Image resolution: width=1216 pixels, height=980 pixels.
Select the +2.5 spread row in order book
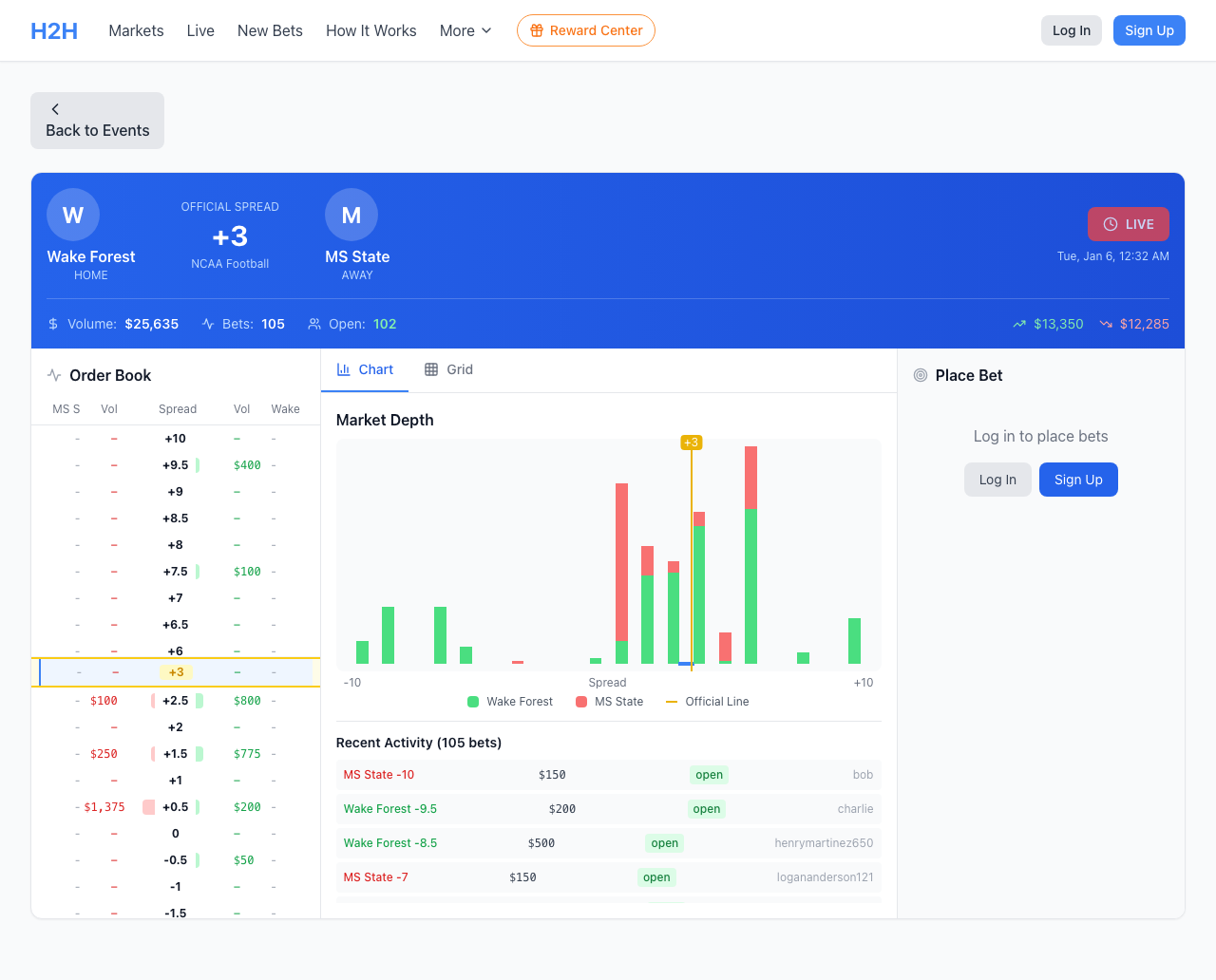tap(176, 701)
